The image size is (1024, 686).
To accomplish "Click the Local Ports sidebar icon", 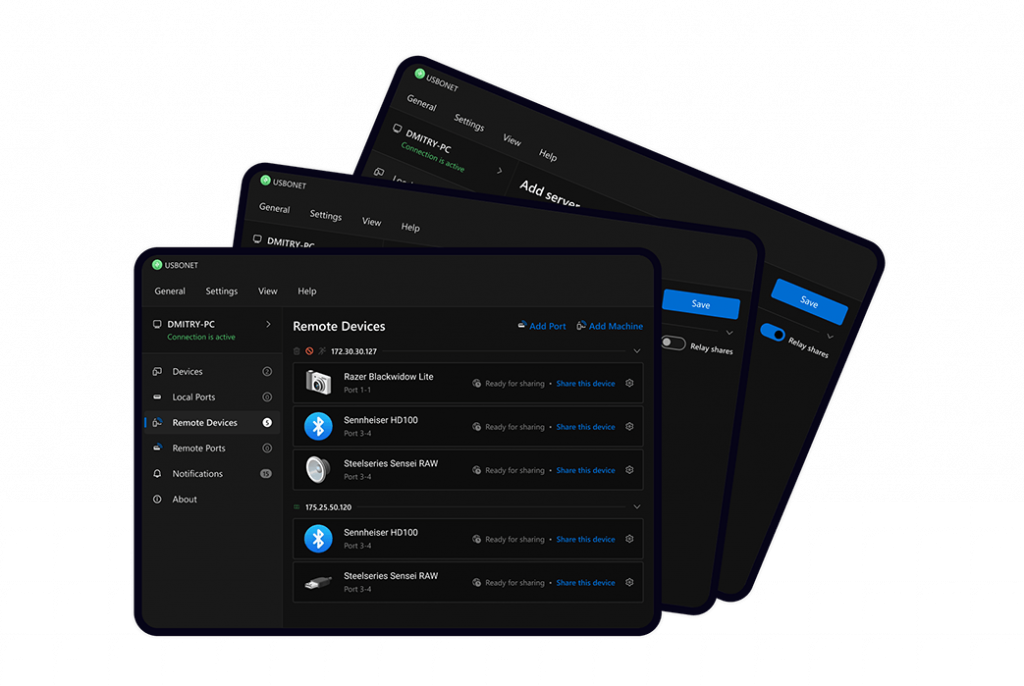I will [157, 397].
